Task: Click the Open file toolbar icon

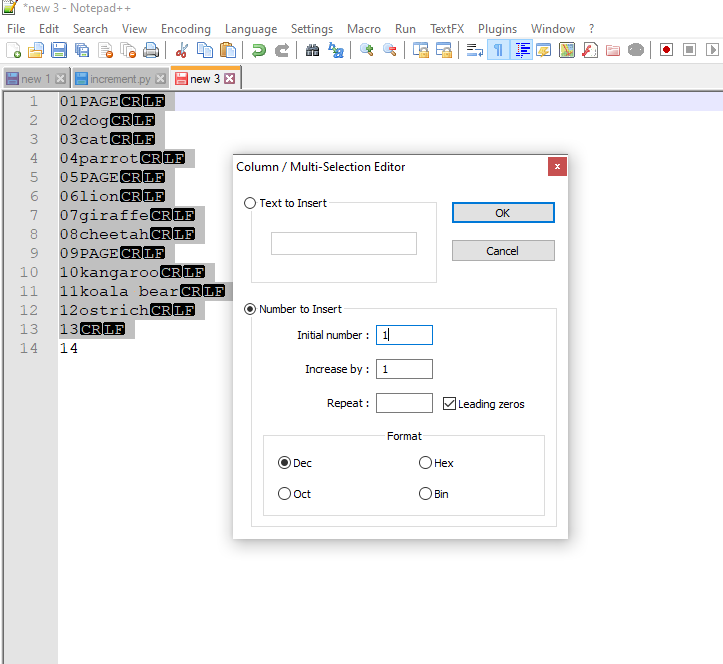Action: 36,50
